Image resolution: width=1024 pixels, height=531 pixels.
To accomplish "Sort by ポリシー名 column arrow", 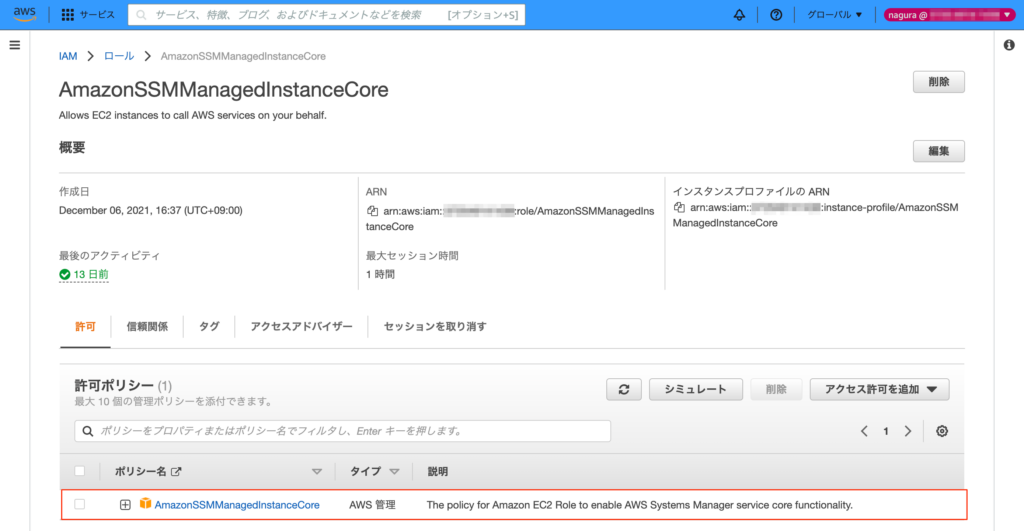I will point(317,472).
